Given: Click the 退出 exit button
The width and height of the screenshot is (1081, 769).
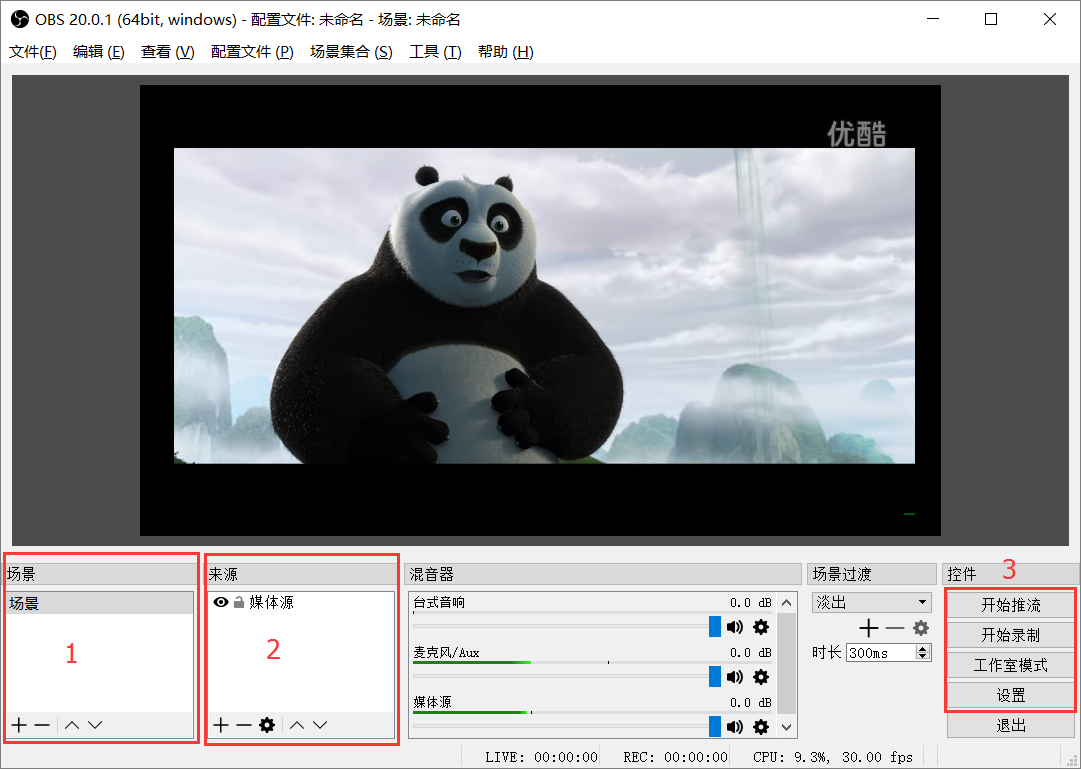Looking at the screenshot, I should (x=1011, y=726).
